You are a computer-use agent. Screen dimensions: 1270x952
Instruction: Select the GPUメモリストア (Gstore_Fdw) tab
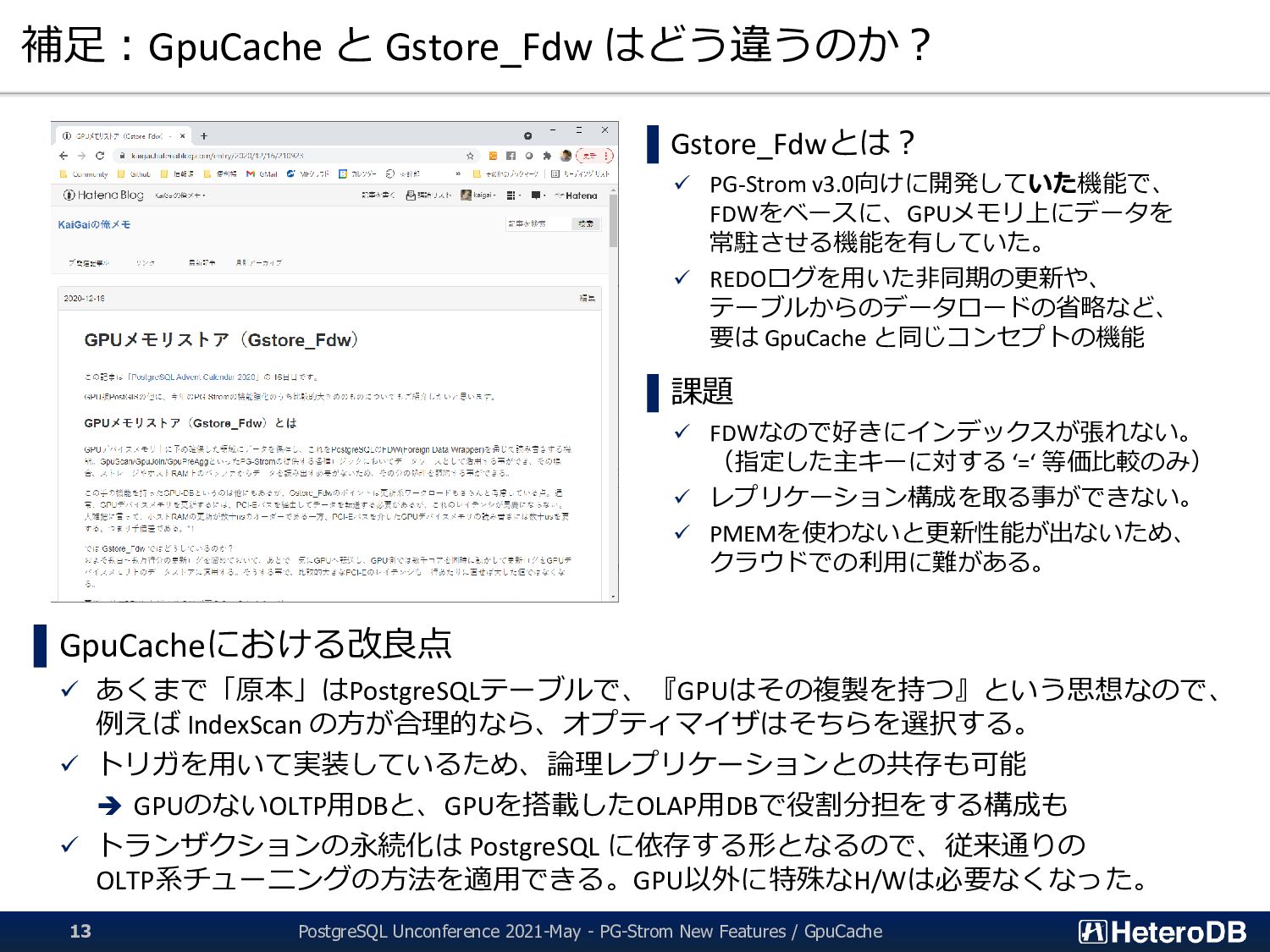[123, 136]
